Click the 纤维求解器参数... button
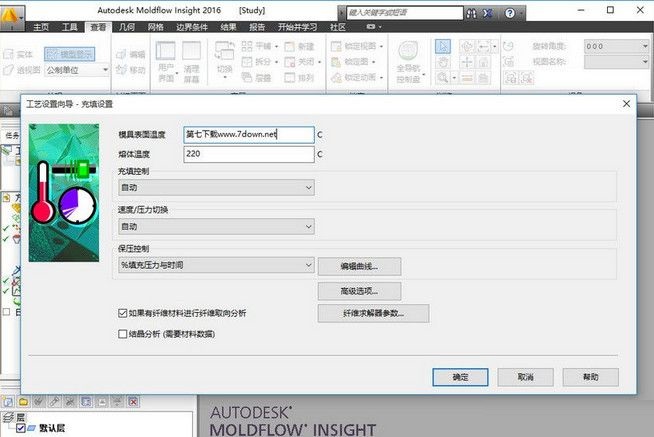This screenshot has width=654, height=437. pyautogui.click(x=373, y=313)
